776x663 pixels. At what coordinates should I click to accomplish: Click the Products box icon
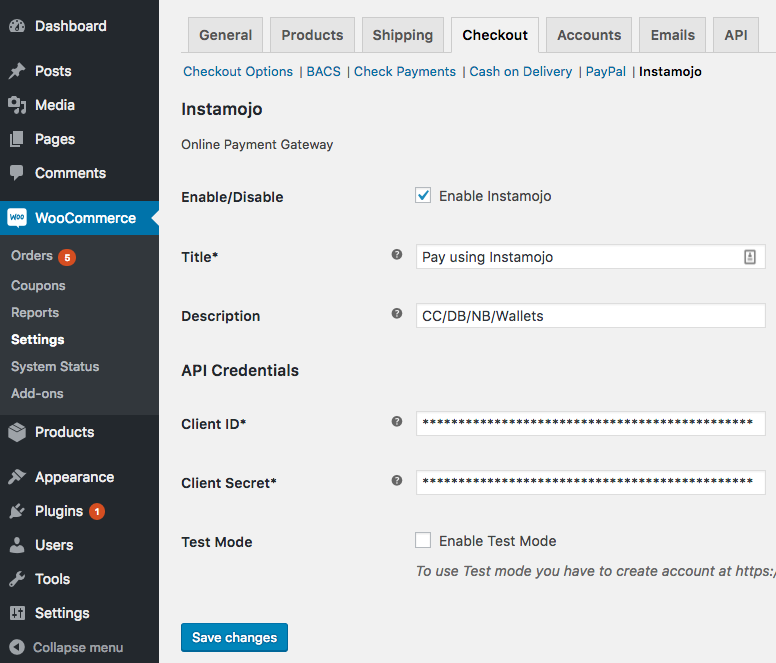(17, 432)
